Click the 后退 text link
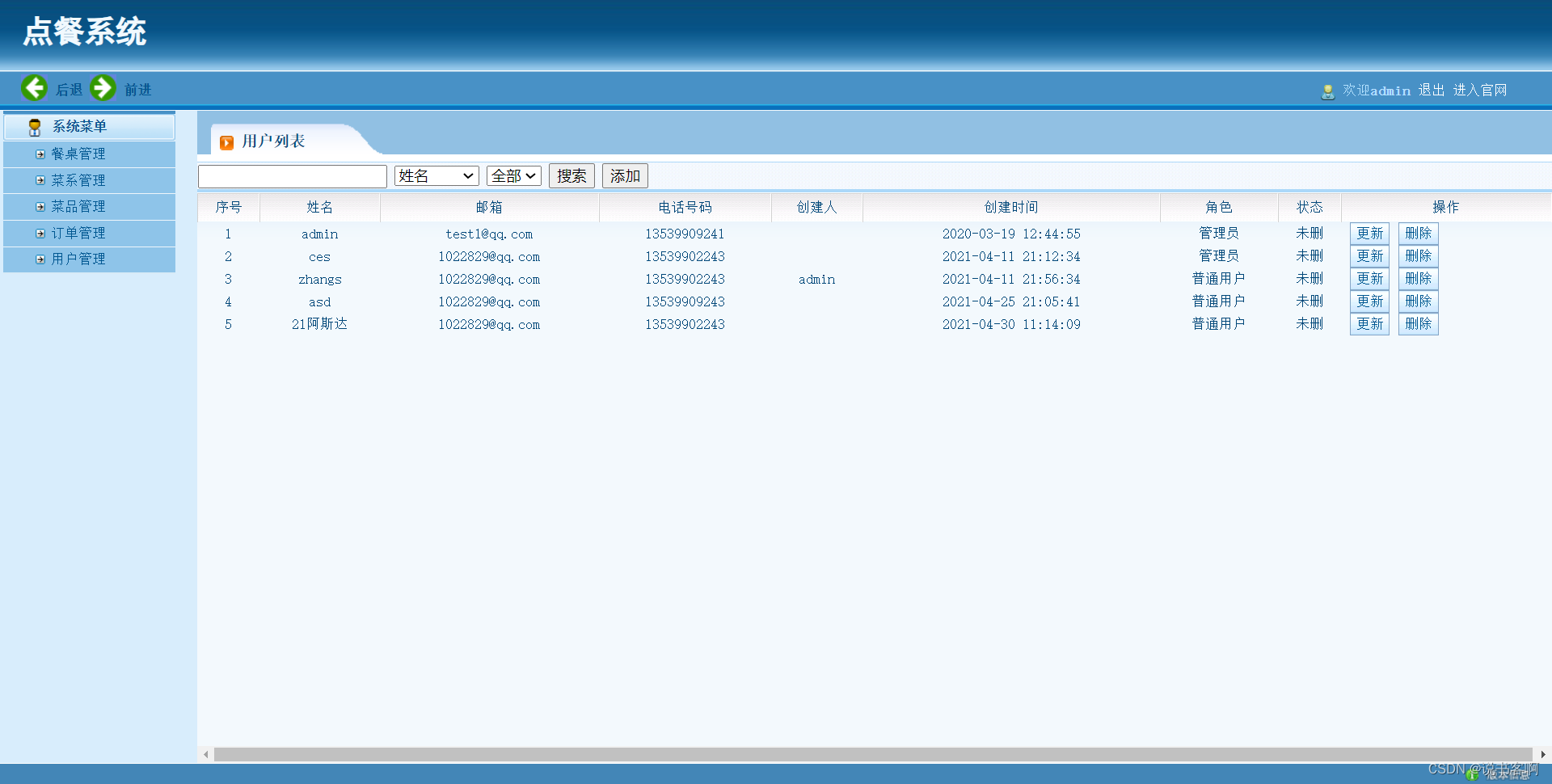The image size is (1552, 784). tap(69, 90)
